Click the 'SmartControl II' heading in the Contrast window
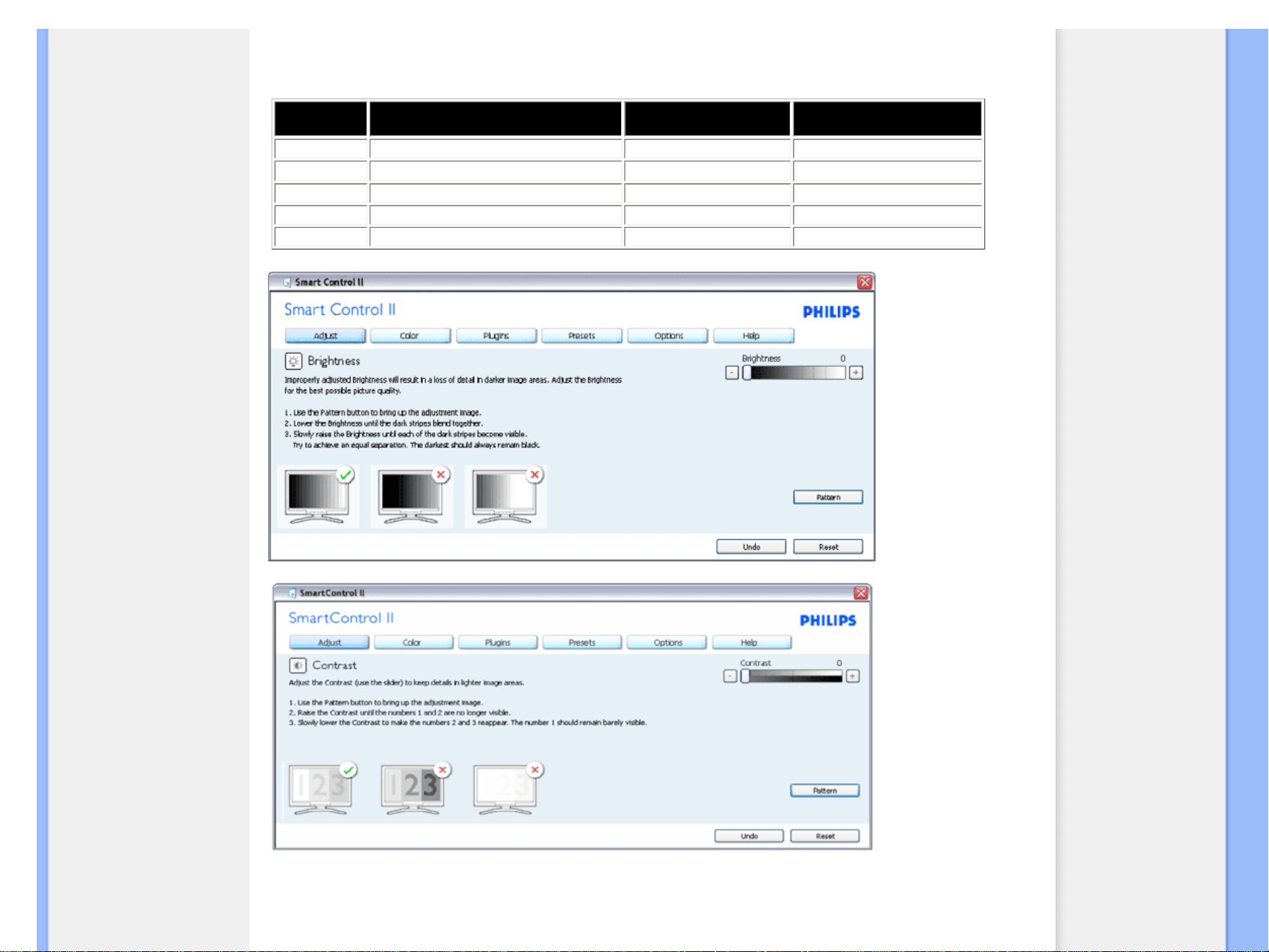1269x952 pixels. pyautogui.click(x=342, y=618)
